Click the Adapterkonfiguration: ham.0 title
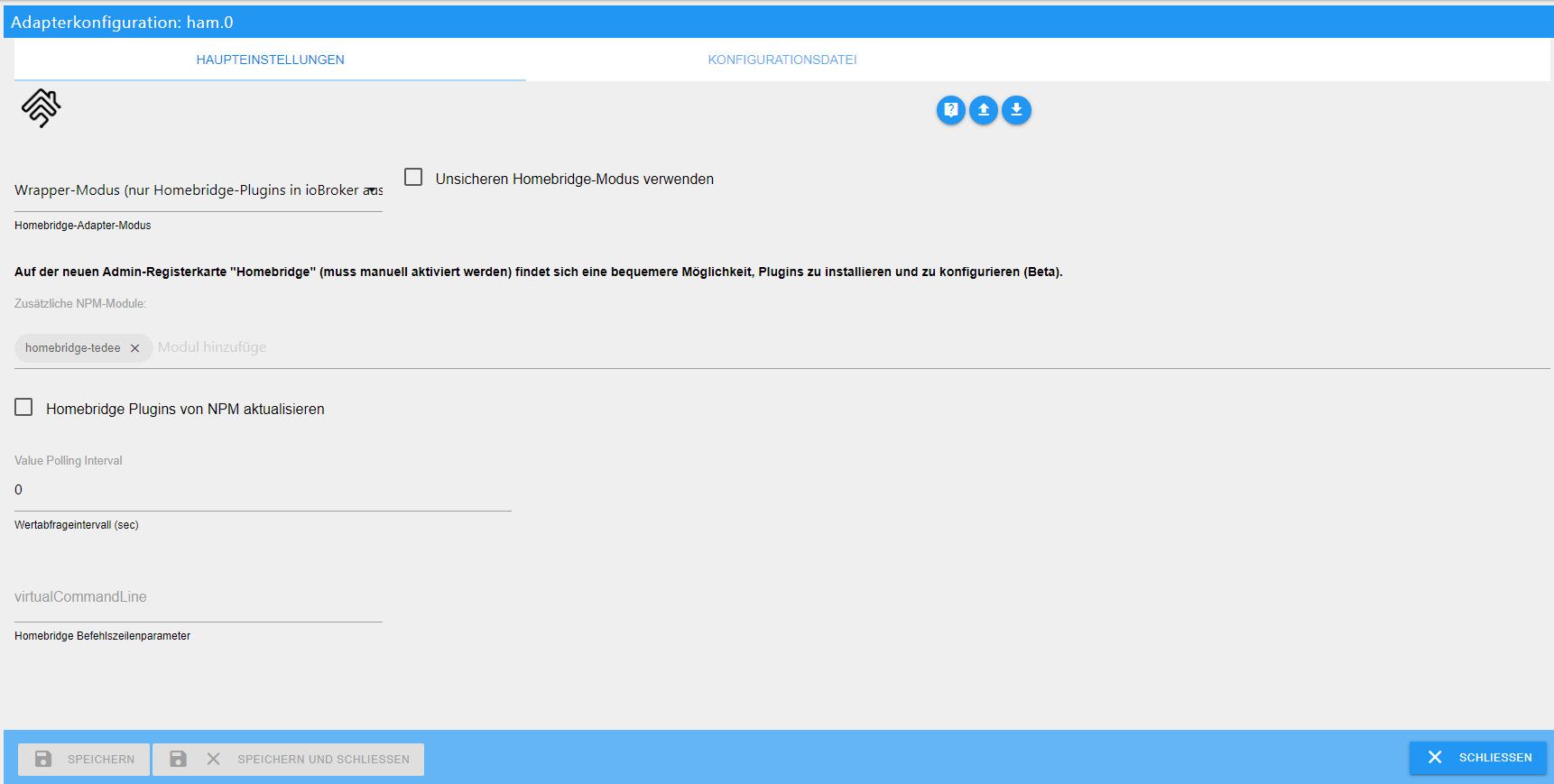1554x784 pixels. [x=122, y=23]
